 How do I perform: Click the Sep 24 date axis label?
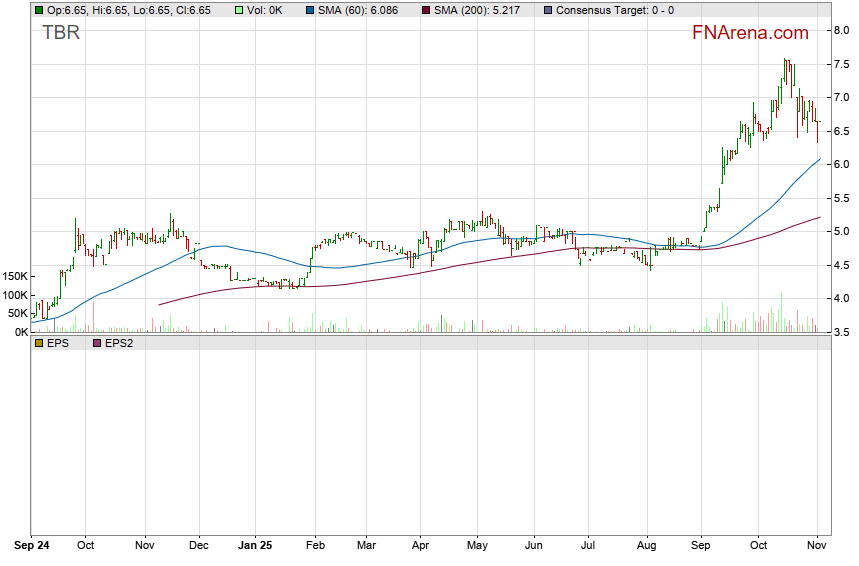(31, 547)
